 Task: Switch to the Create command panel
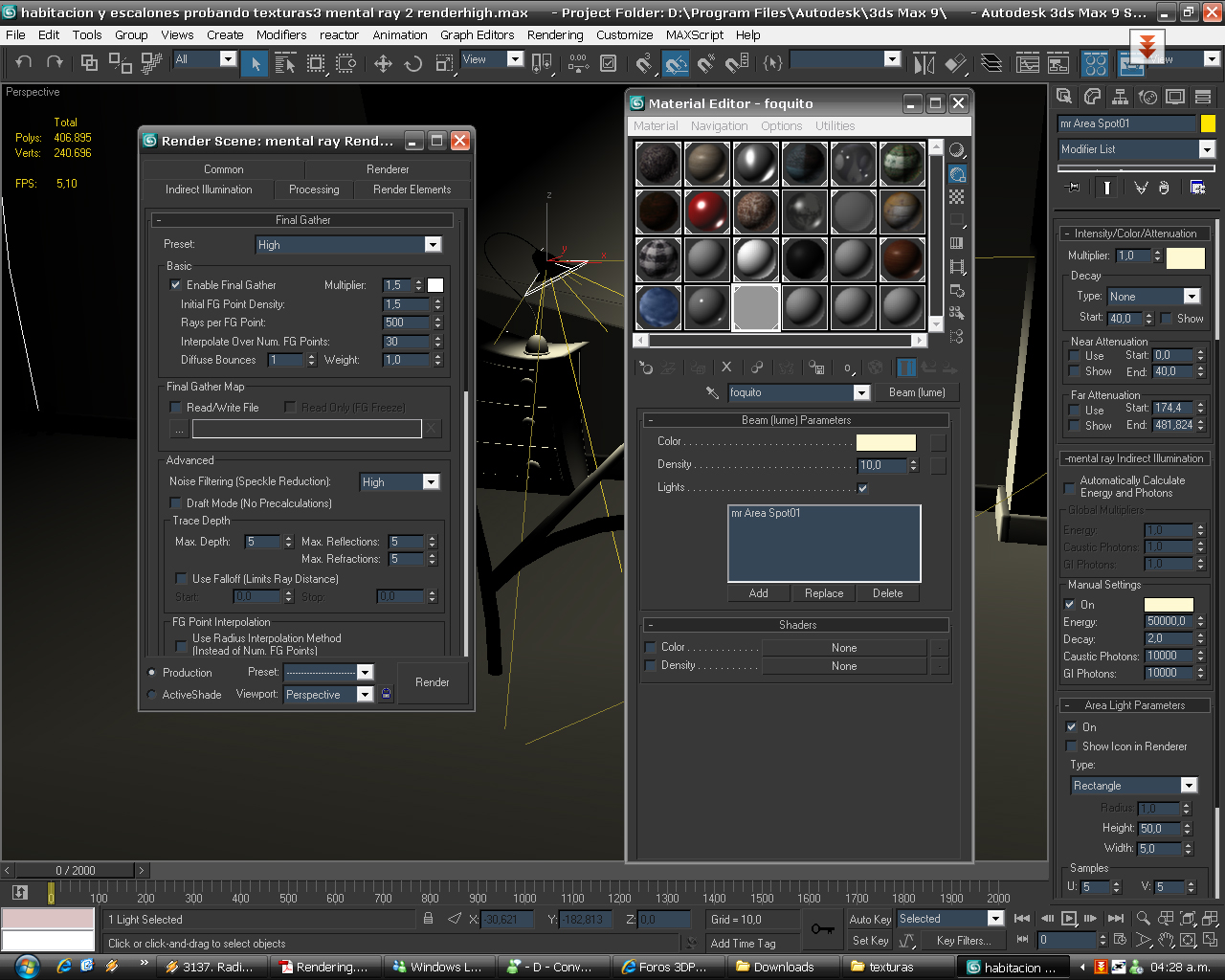click(x=1064, y=97)
